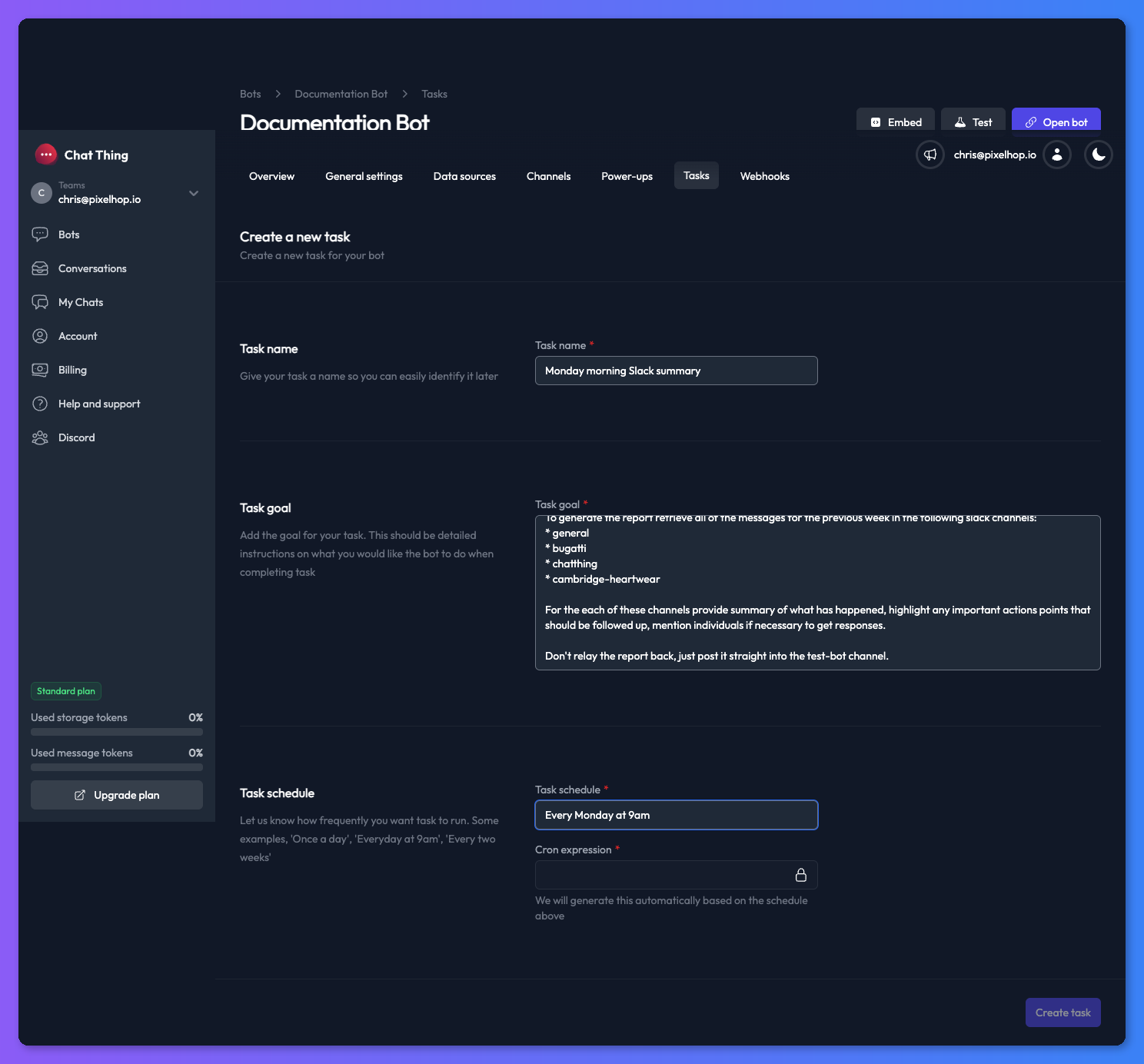The height and width of the screenshot is (1064, 1144).
Task: Click inside the Task goal text area
Action: tap(818, 593)
